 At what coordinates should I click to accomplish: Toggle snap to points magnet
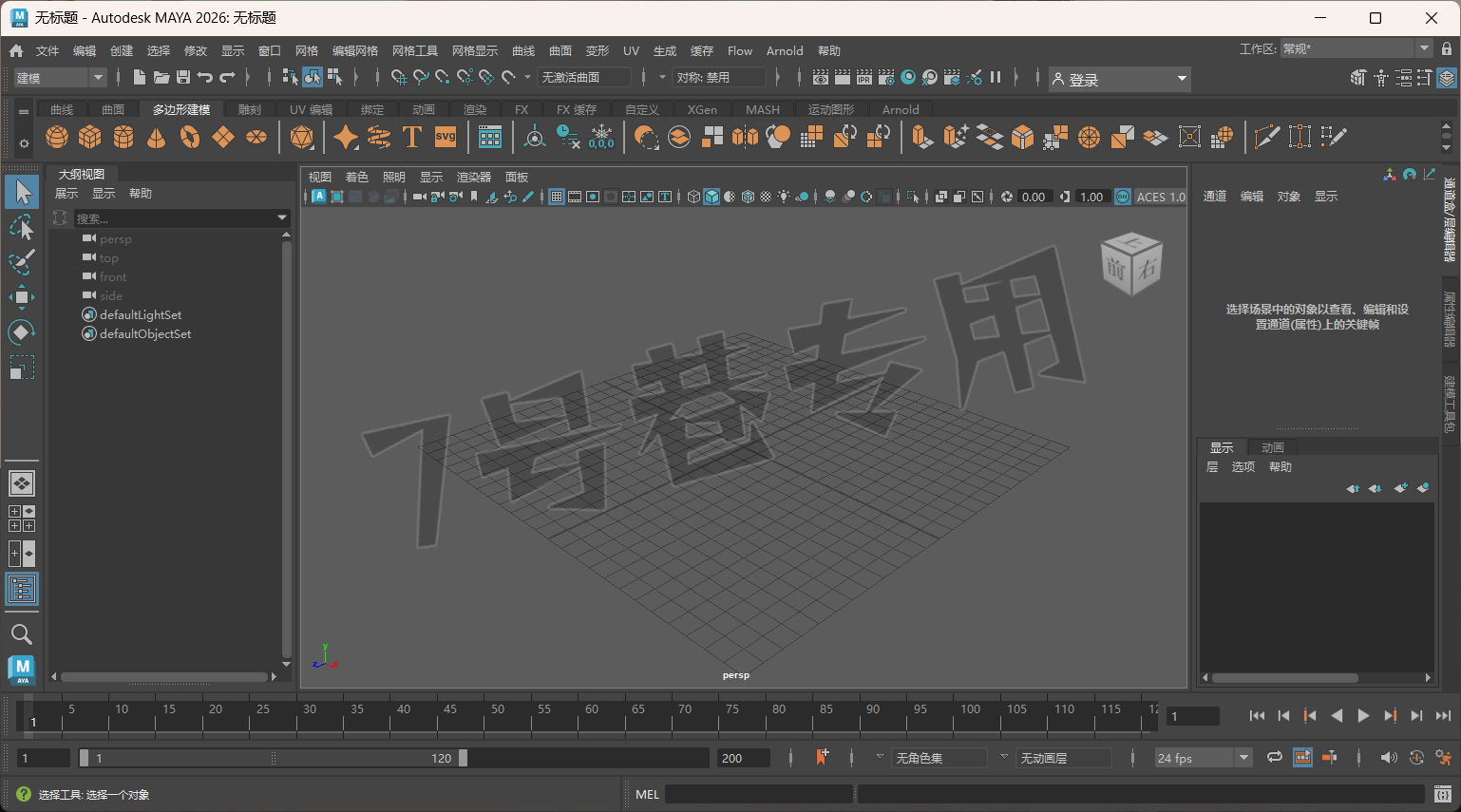click(x=443, y=77)
